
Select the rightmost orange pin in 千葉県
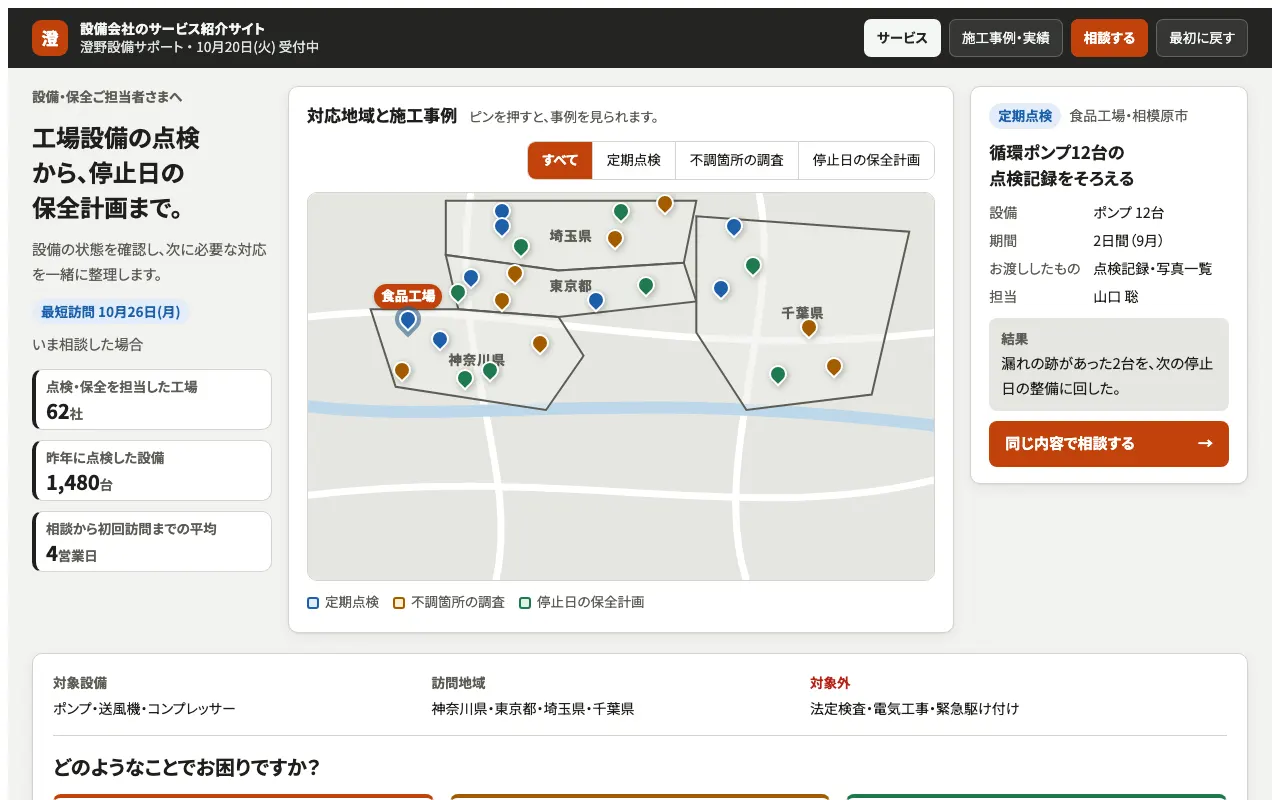(834, 368)
